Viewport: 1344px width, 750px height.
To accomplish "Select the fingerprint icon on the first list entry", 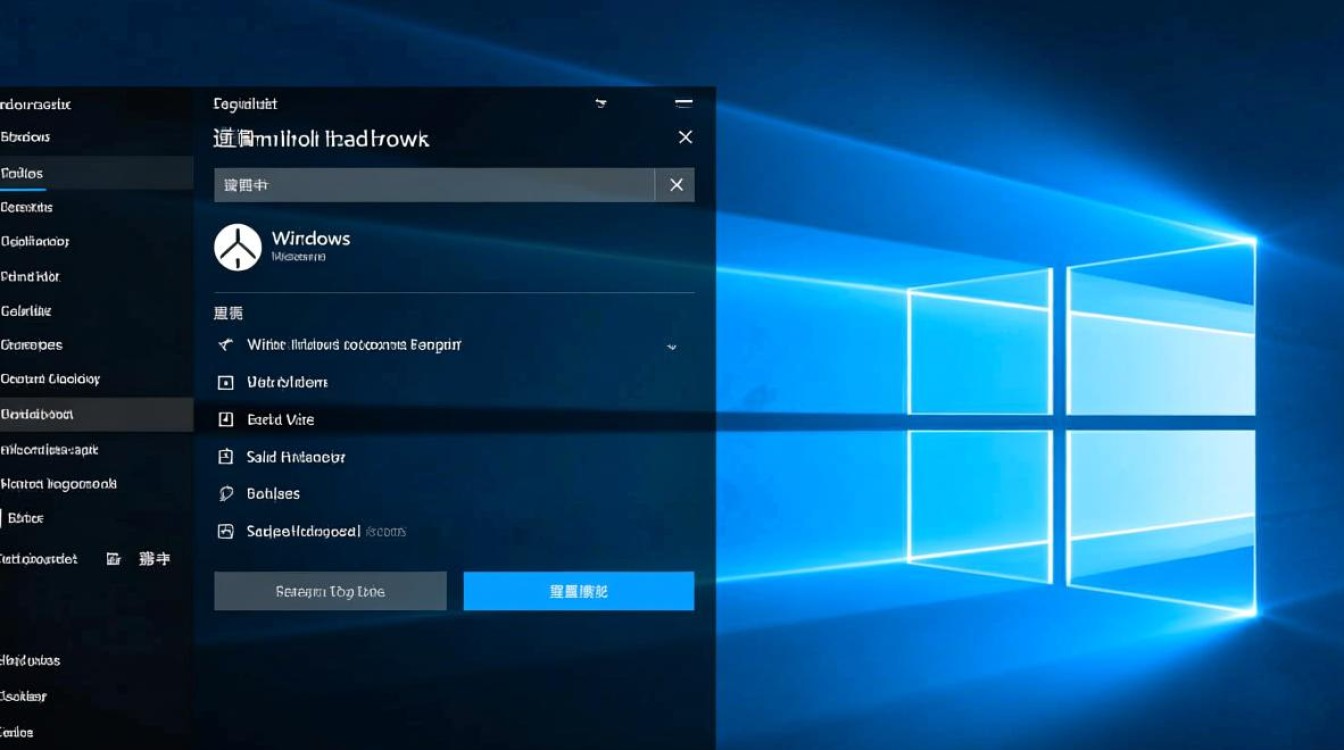I will (x=227, y=344).
